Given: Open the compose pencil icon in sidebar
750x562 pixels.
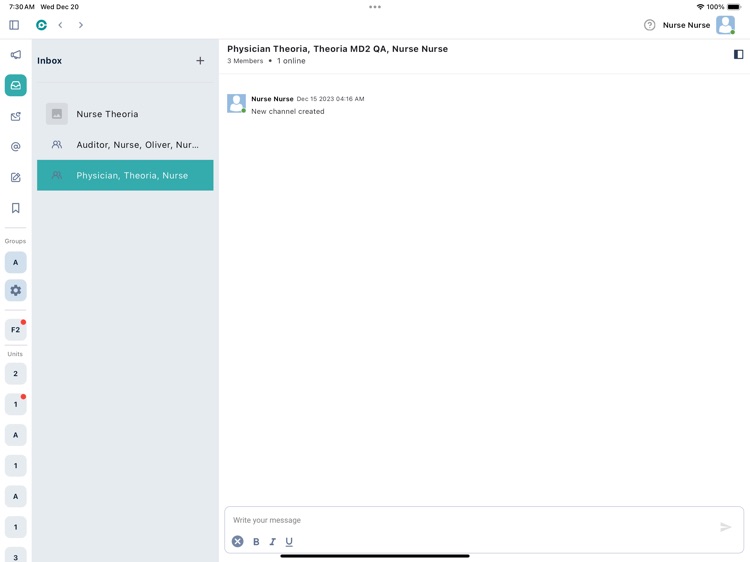Looking at the screenshot, I should [x=16, y=177].
